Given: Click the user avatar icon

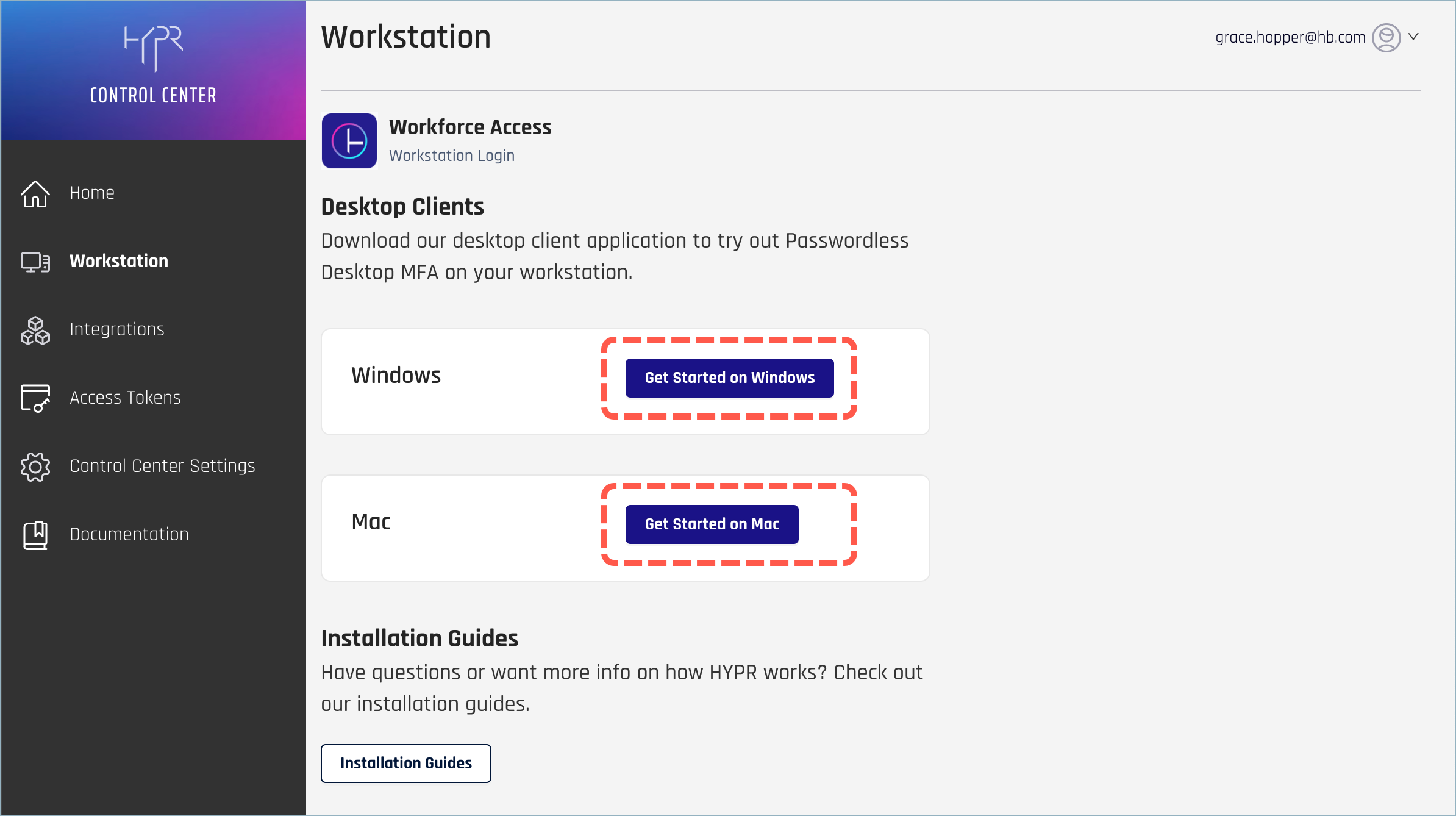Looking at the screenshot, I should click(1386, 38).
